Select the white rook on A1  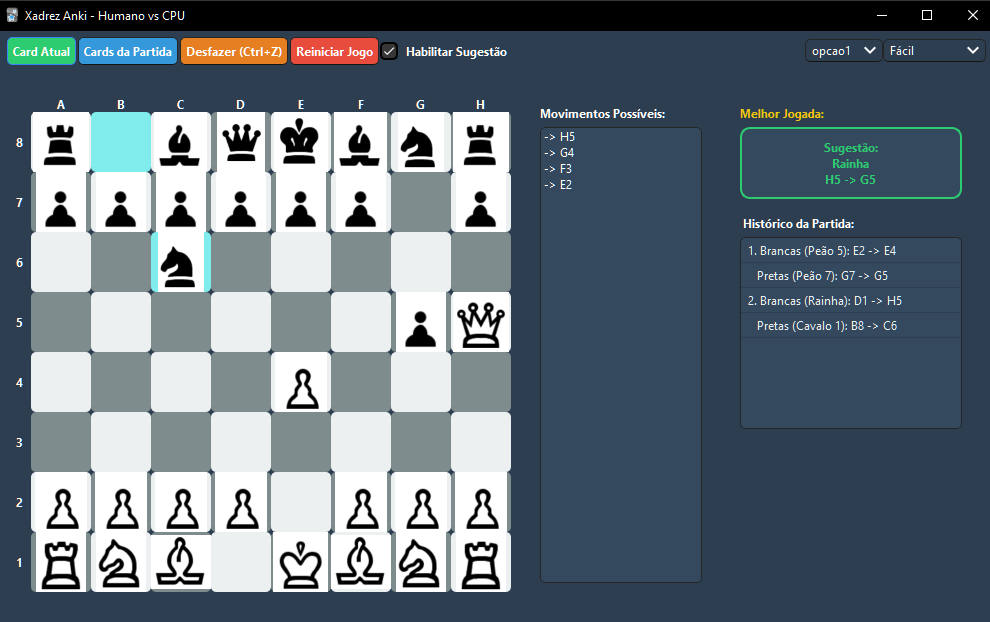(61, 562)
